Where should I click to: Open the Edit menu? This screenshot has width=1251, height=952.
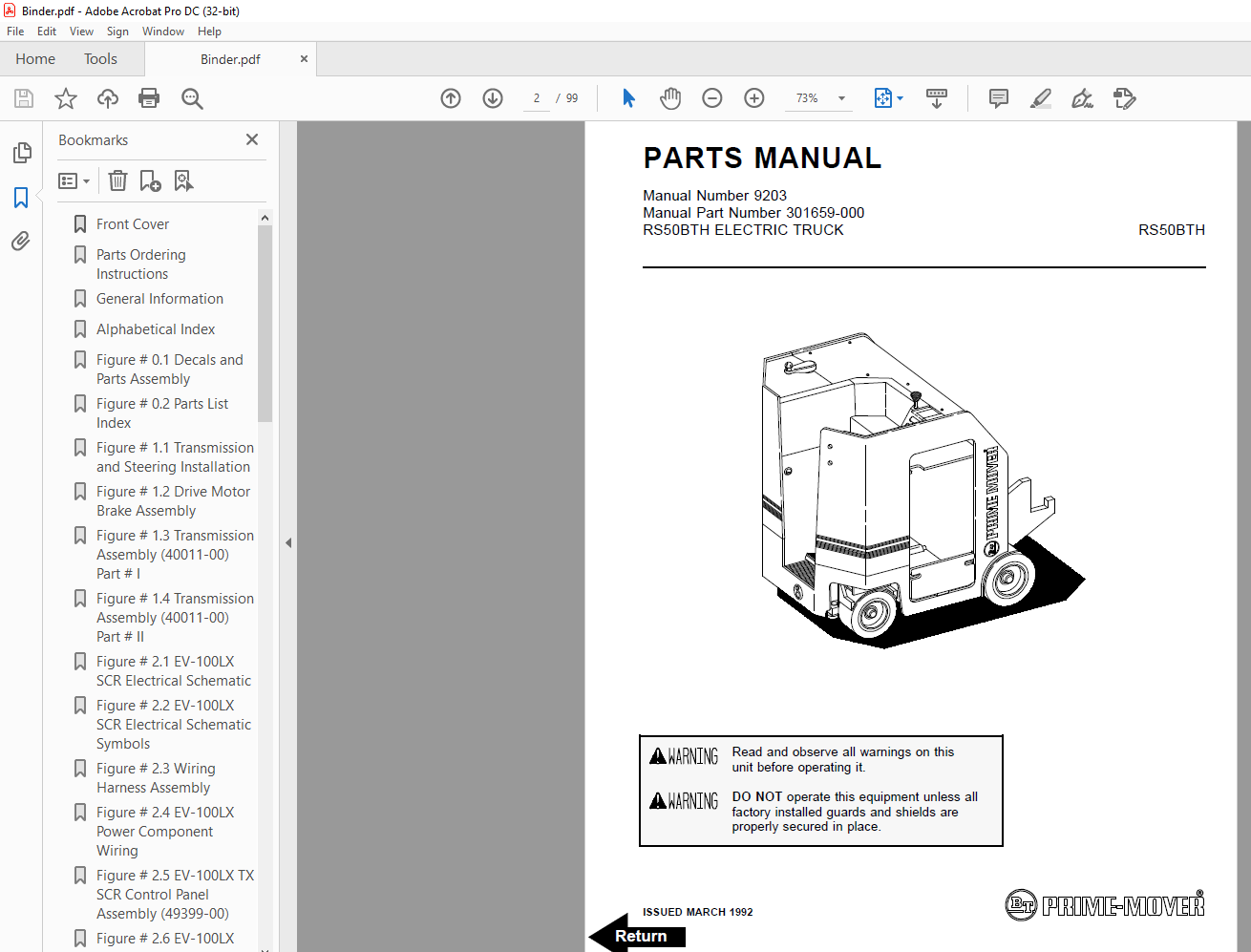click(47, 32)
